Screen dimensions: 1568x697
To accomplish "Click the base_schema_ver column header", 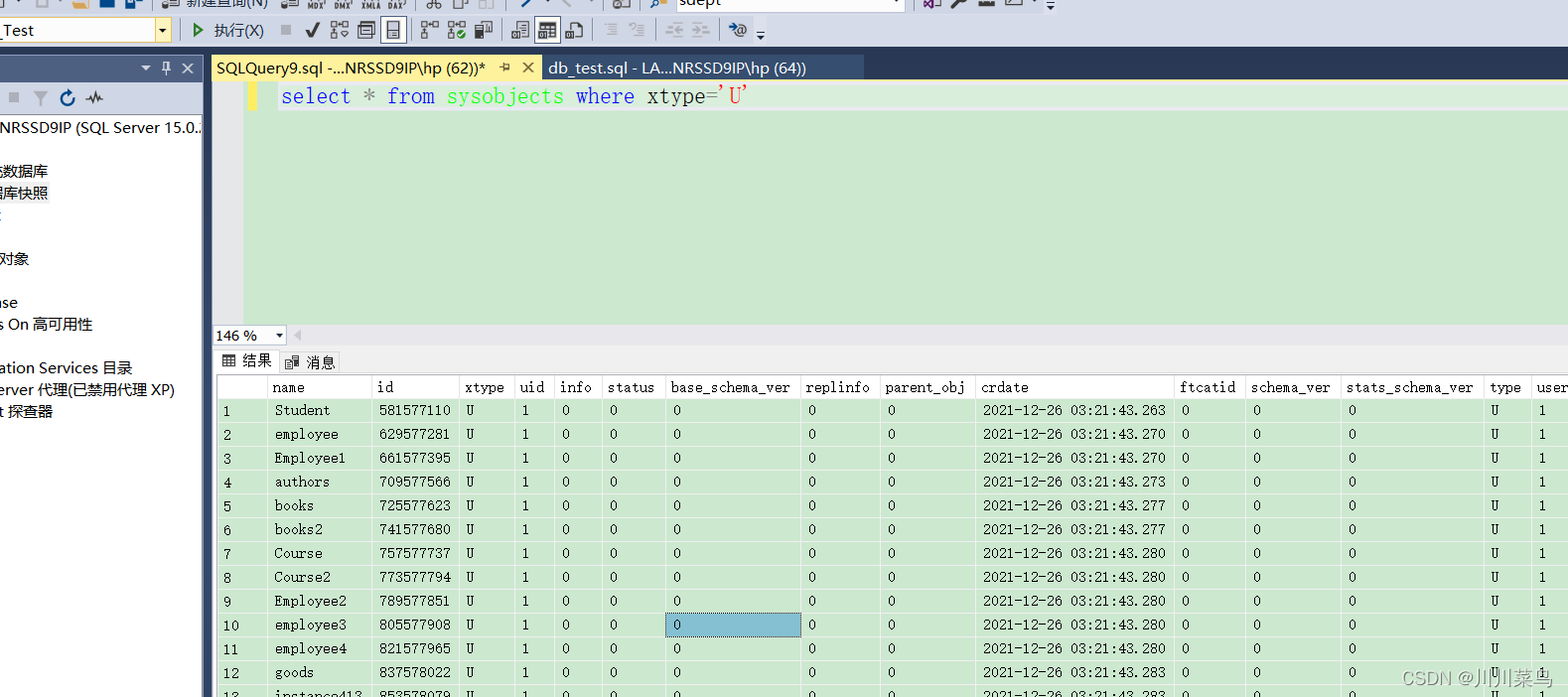I will point(733,387).
